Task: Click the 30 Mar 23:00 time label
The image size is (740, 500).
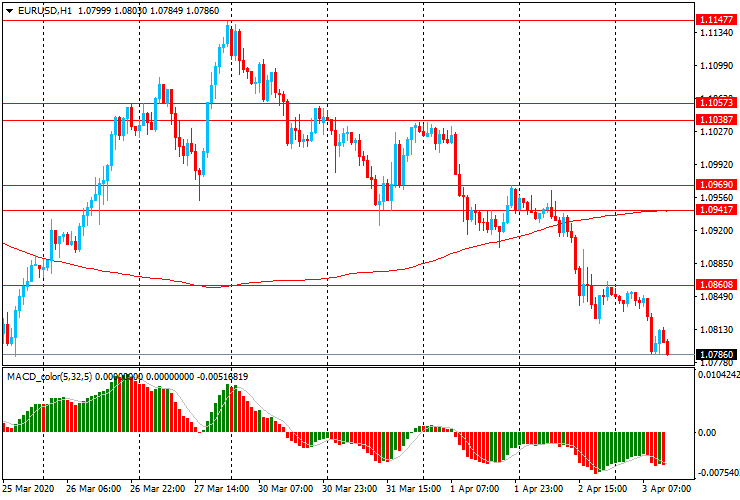Action: [x=350, y=489]
